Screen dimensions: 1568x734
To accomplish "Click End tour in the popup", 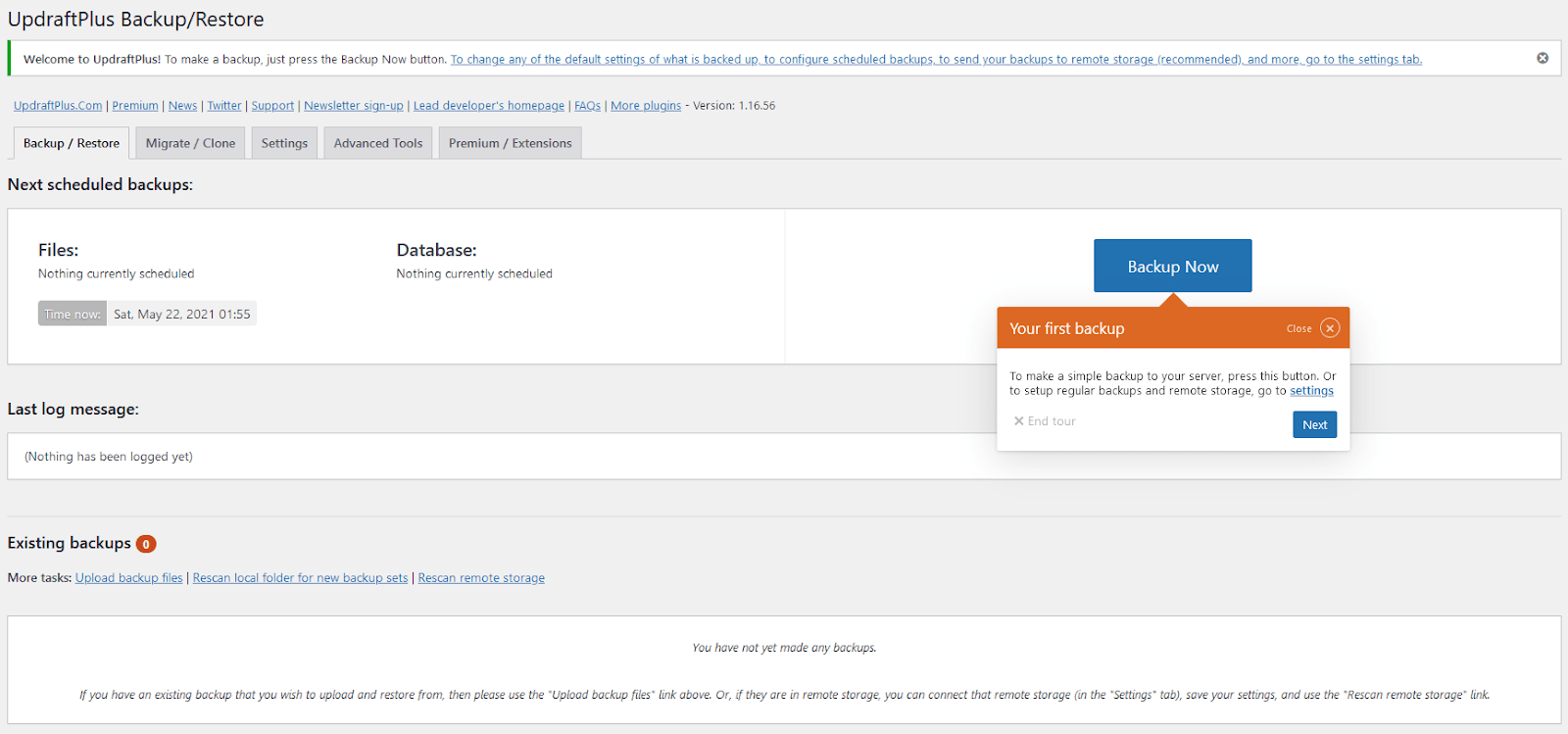I will point(1045,421).
